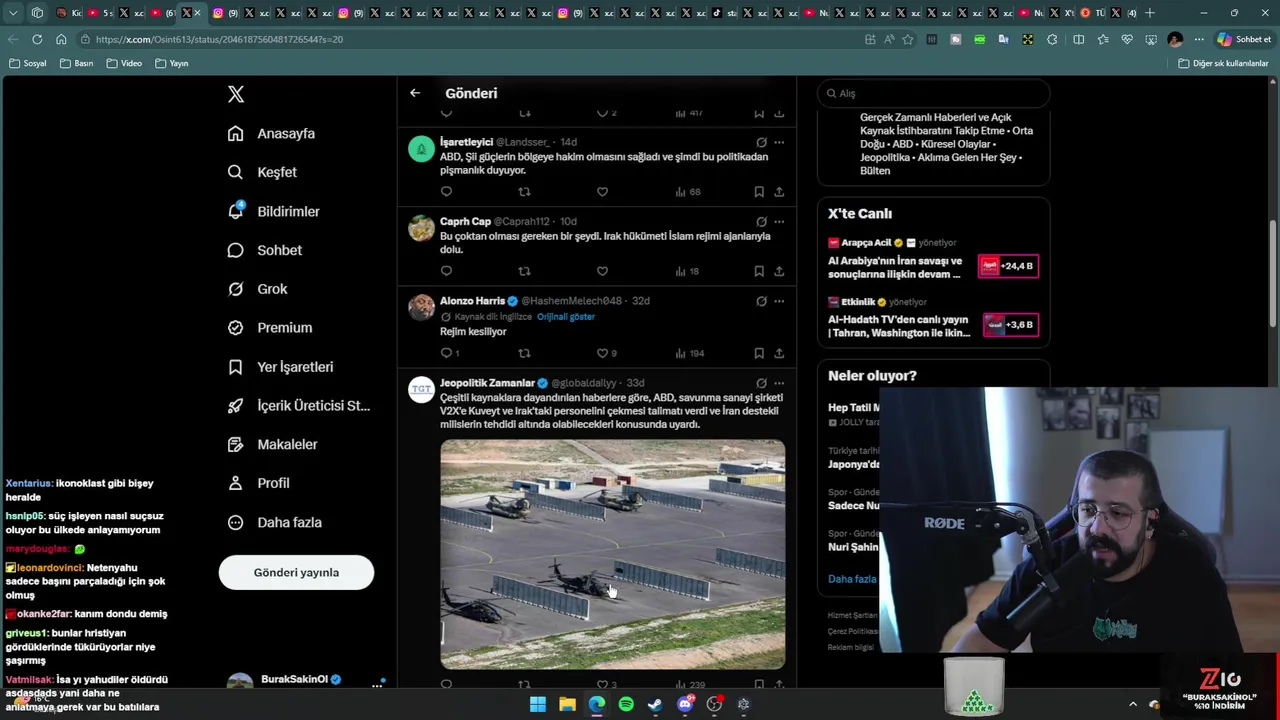Open Alonzo Harris profile name
This screenshot has height=720, width=1280.
click(x=472, y=301)
